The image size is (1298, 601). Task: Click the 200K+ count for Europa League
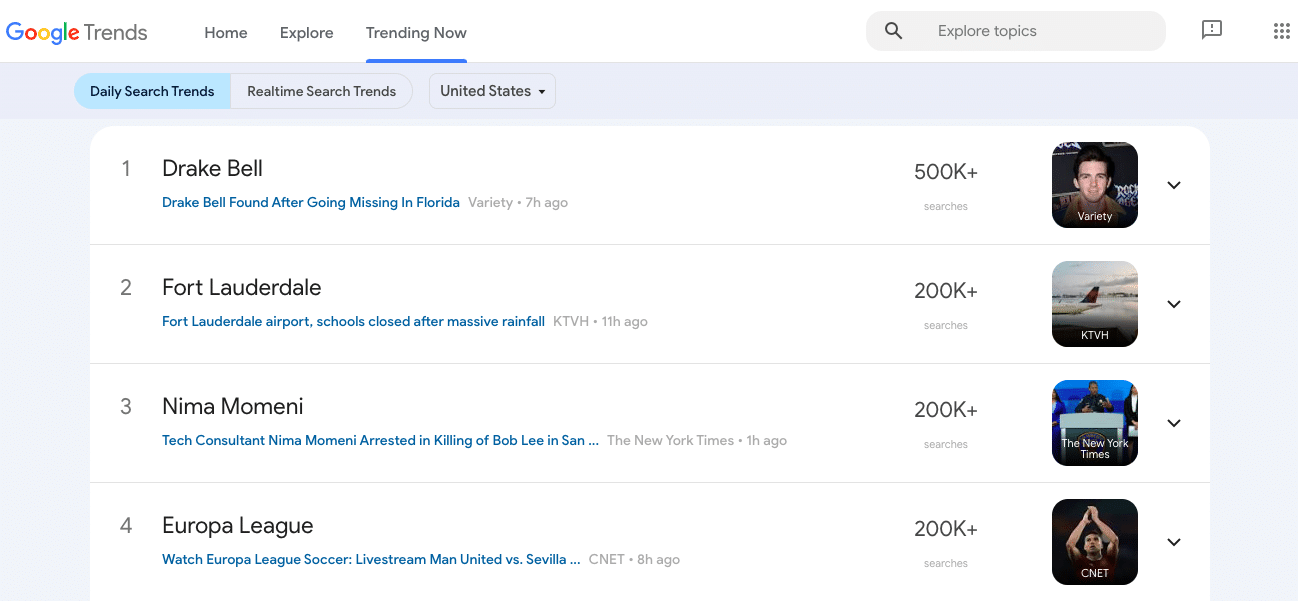click(946, 529)
